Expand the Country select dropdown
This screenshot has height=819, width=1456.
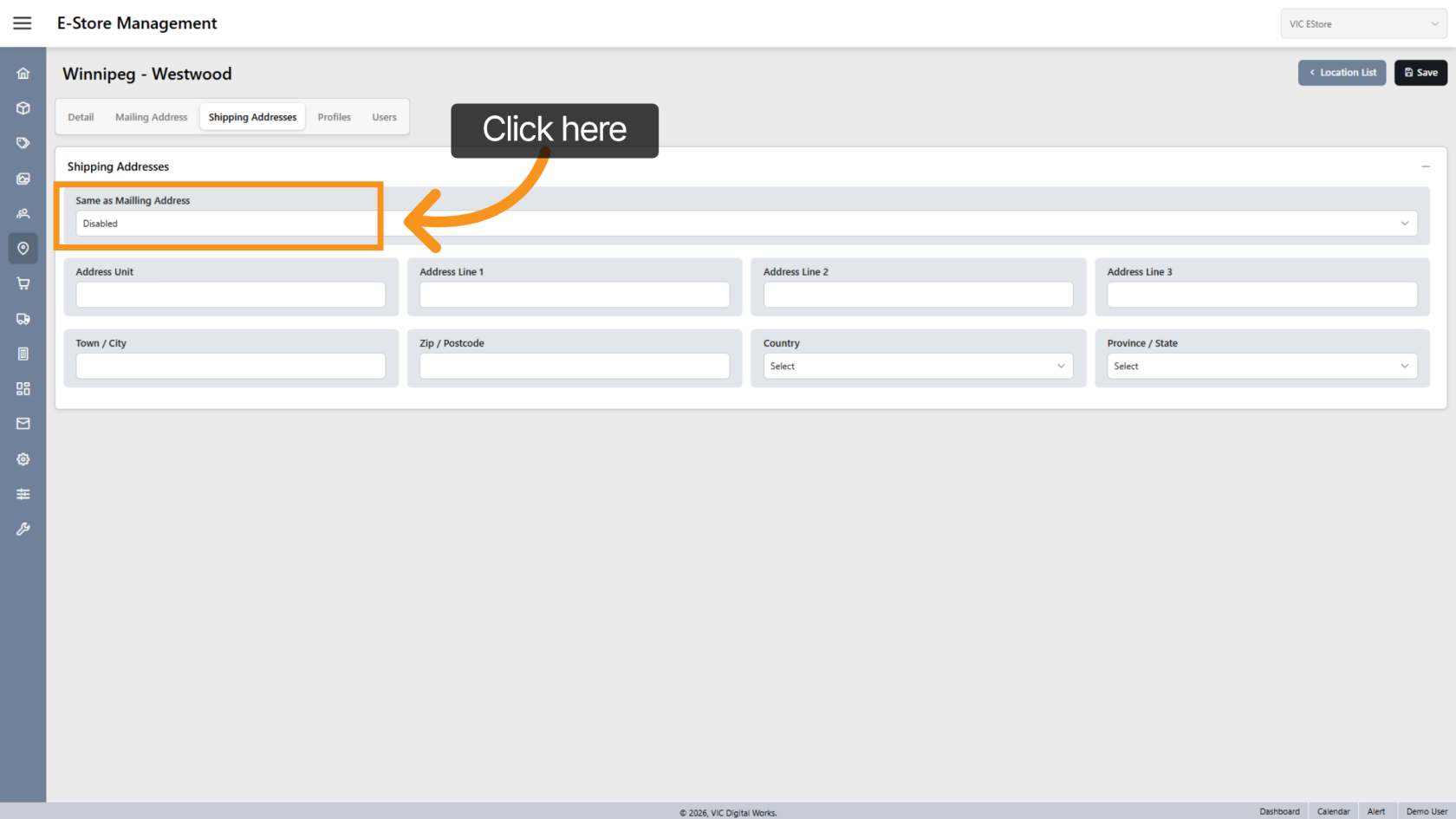click(917, 367)
